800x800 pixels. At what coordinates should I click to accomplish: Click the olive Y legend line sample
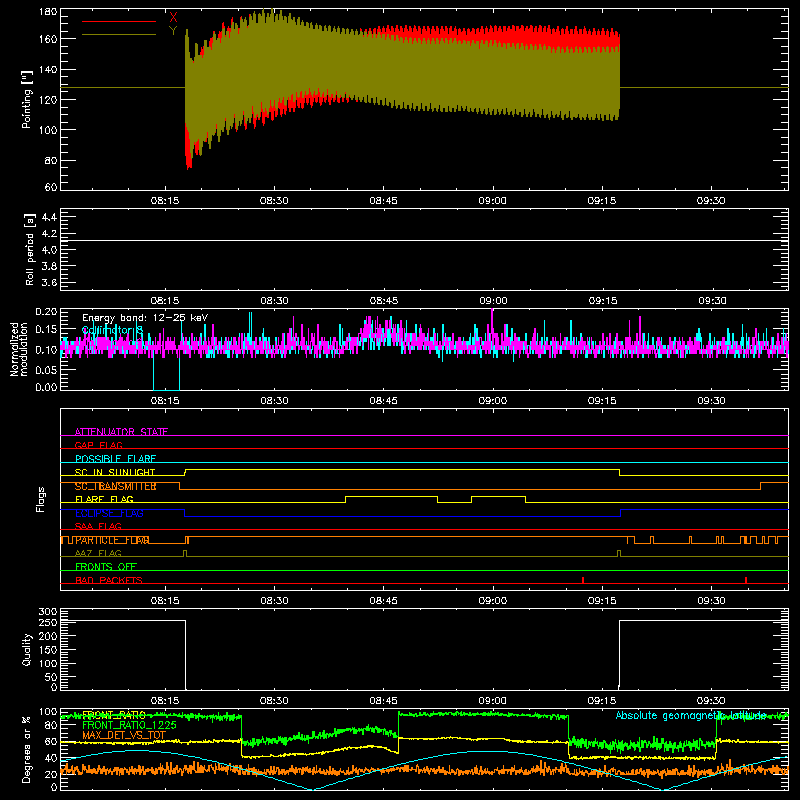coord(119,35)
